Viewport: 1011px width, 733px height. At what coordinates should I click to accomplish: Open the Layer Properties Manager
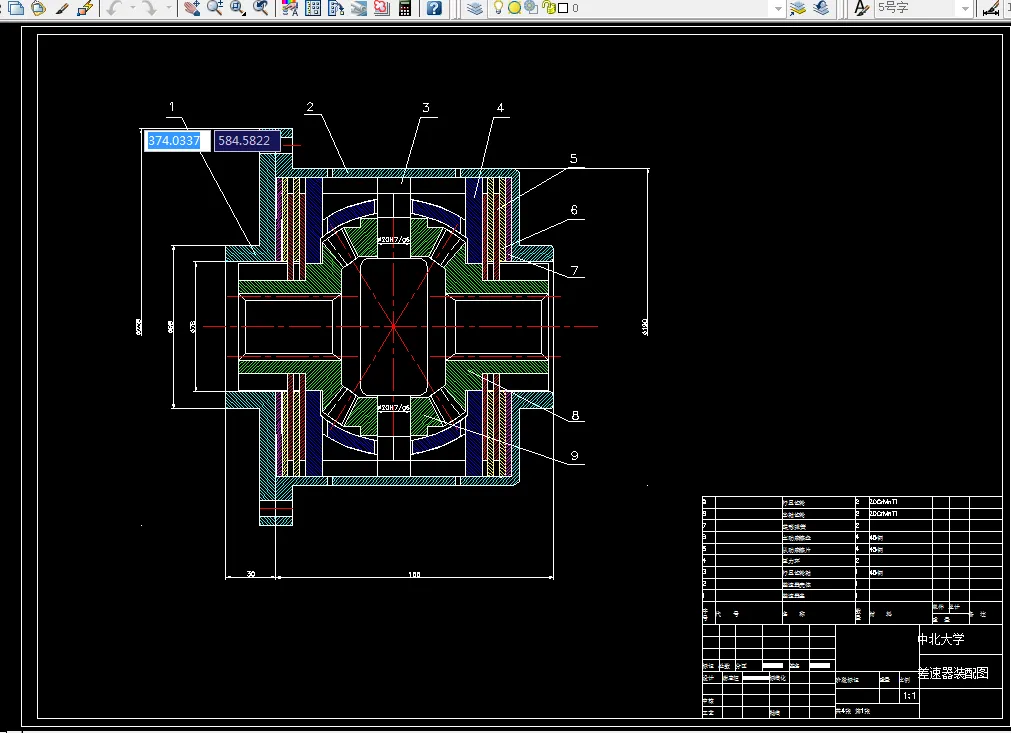pyautogui.click(x=475, y=8)
